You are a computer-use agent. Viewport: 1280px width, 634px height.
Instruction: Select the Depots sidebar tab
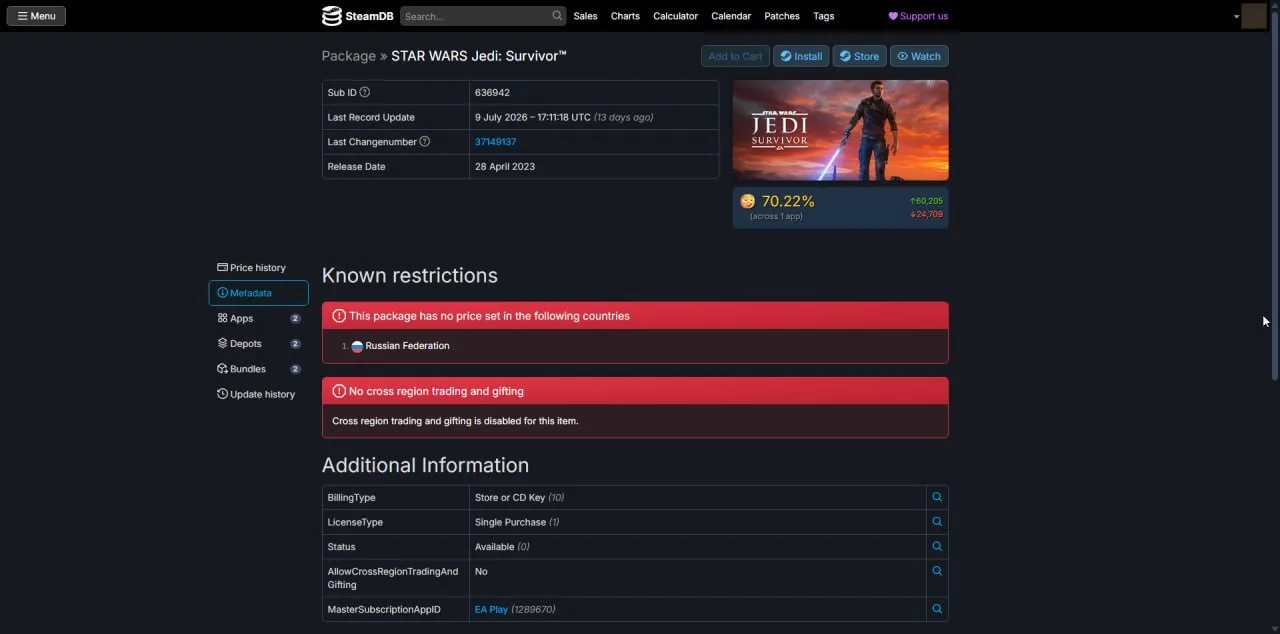[258, 343]
